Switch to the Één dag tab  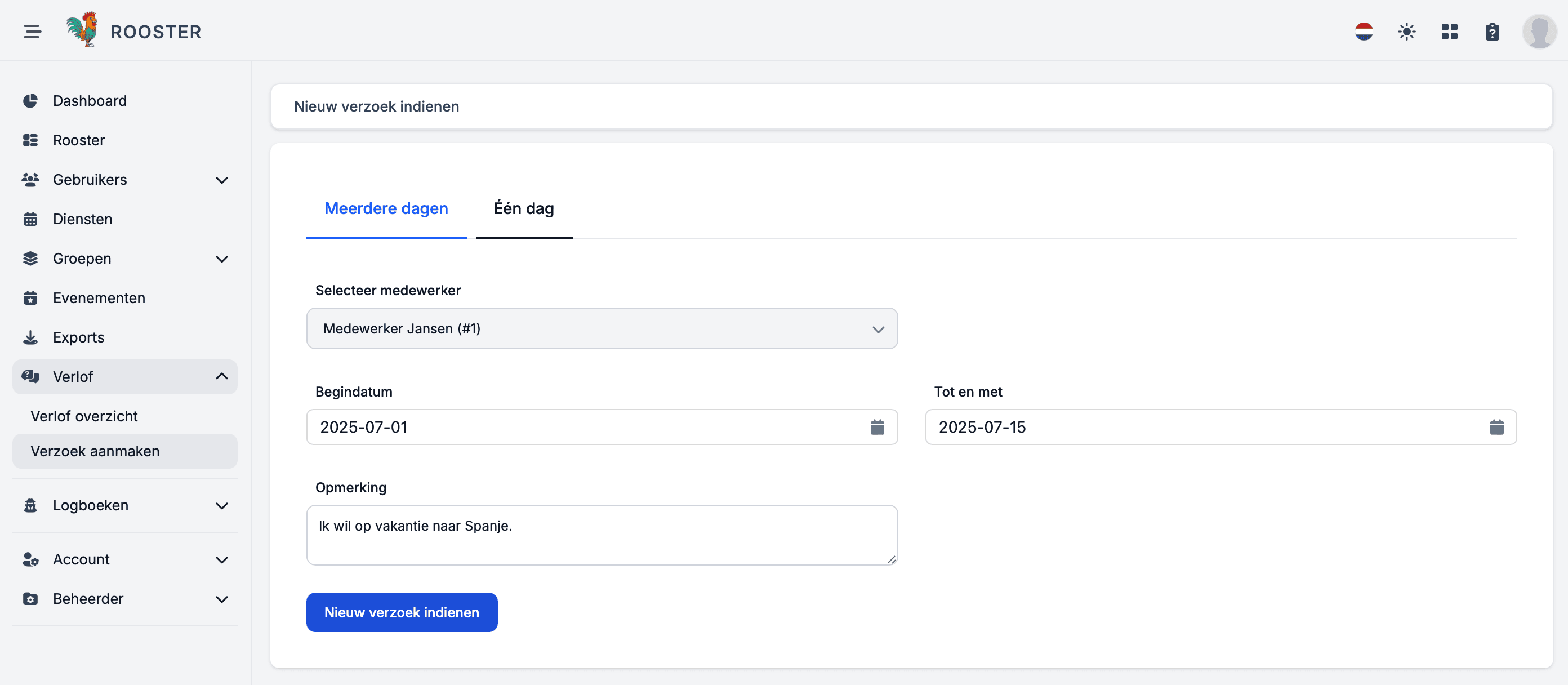pos(523,209)
